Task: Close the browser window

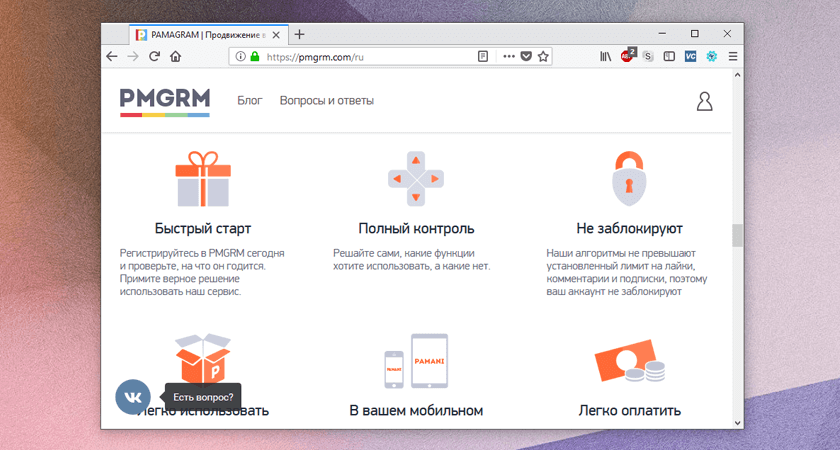Action: point(727,34)
